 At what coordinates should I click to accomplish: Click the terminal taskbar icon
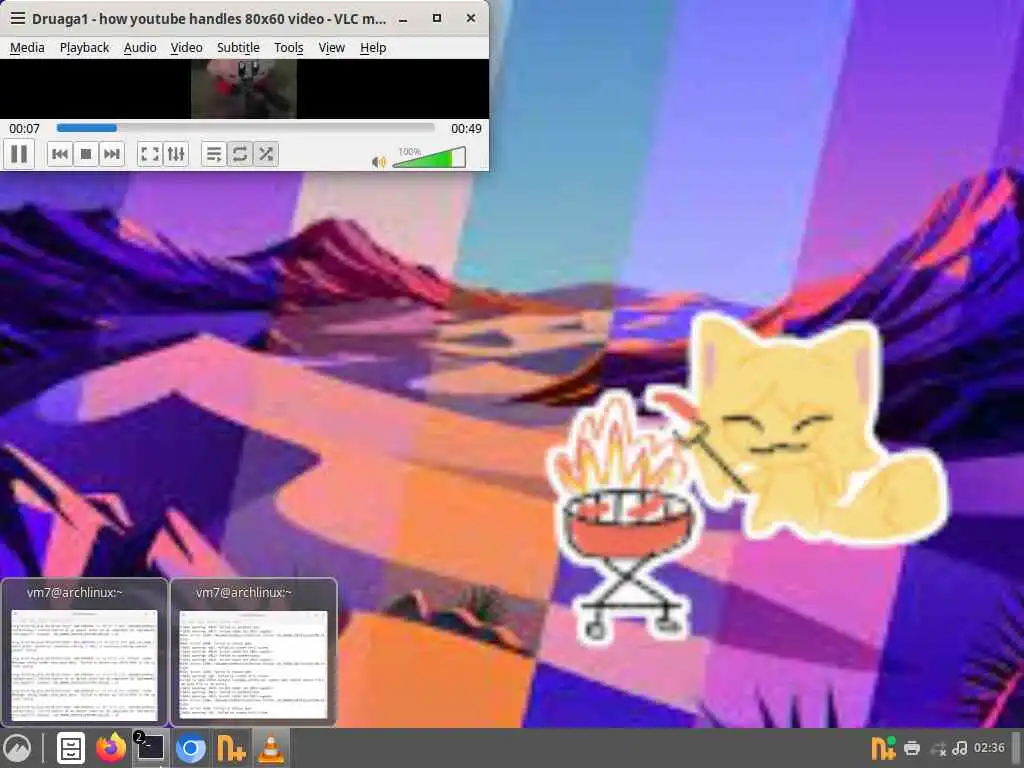(x=150, y=748)
